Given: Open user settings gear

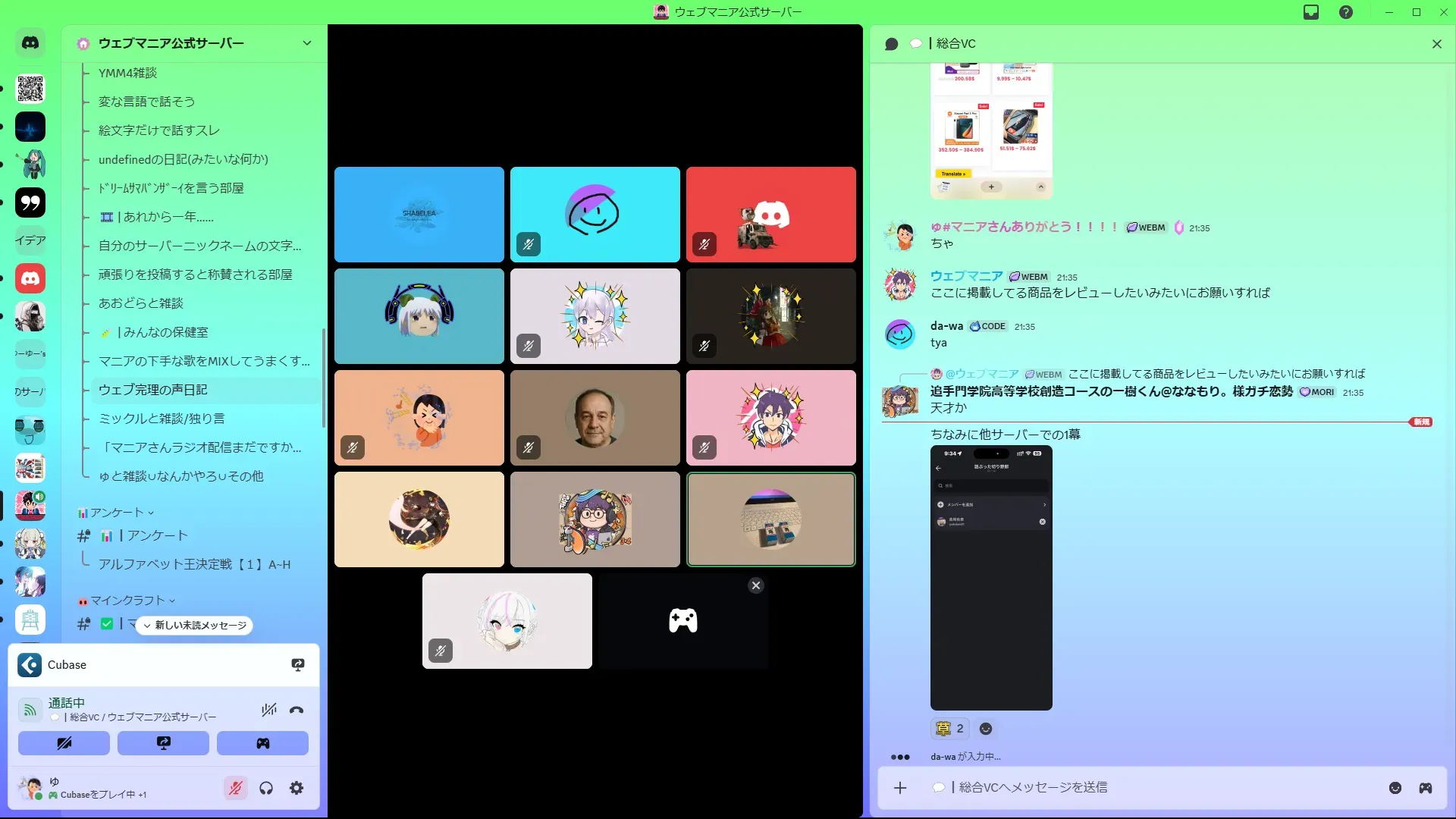Looking at the screenshot, I should pyautogui.click(x=297, y=789).
